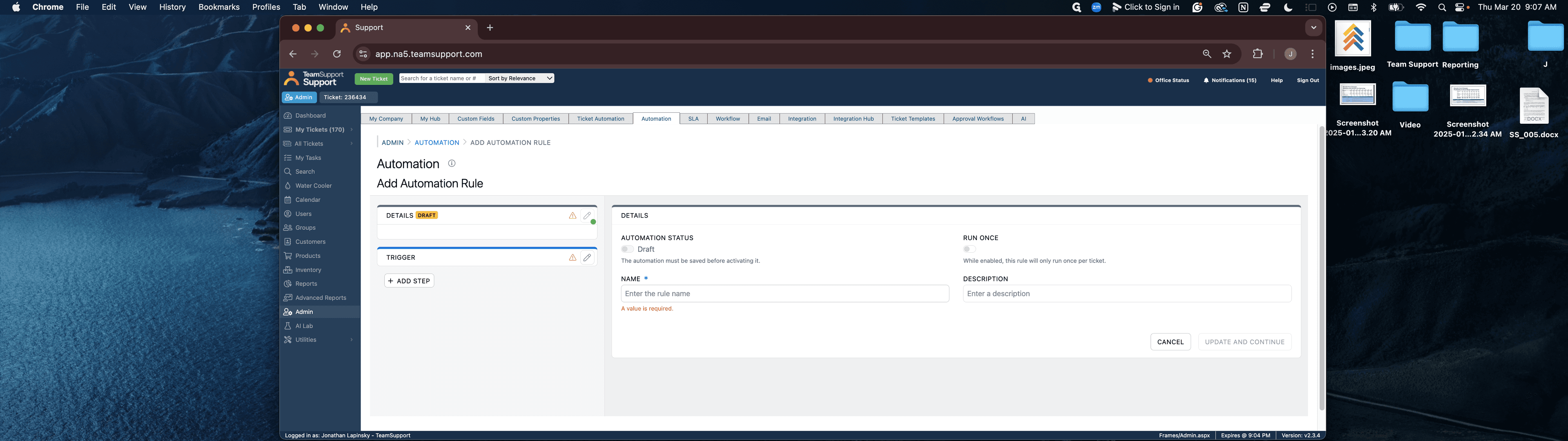Viewport: 1568px width, 441px height.
Task: Click the AUTOMATION breadcrumb link
Action: point(437,143)
